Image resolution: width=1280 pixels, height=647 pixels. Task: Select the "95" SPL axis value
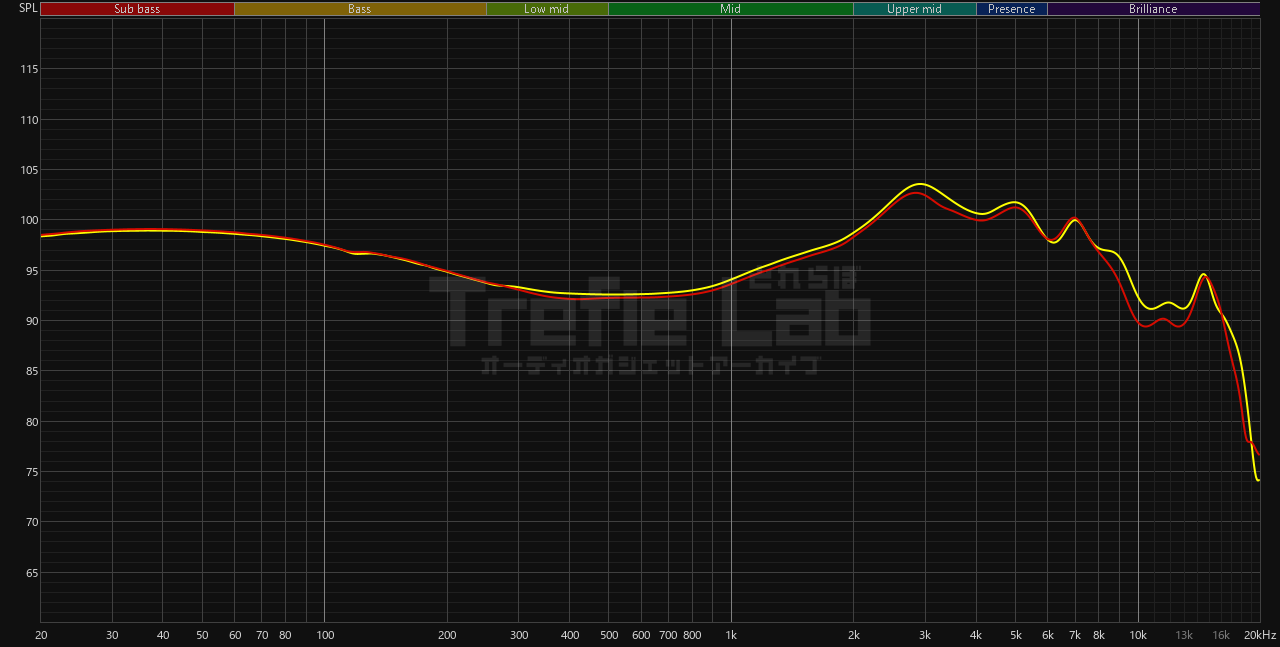point(30,271)
